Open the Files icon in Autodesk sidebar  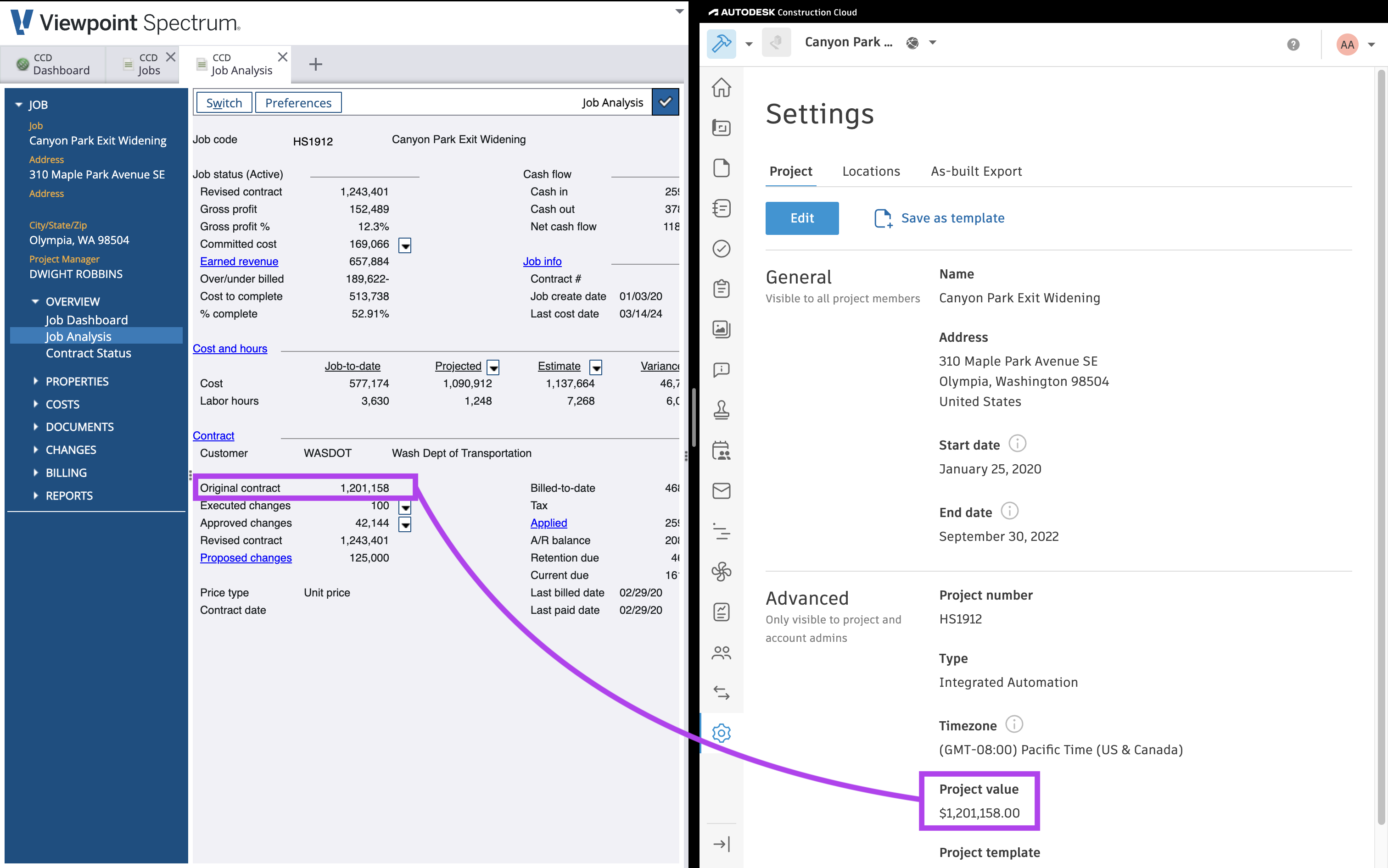pyautogui.click(x=721, y=167)
